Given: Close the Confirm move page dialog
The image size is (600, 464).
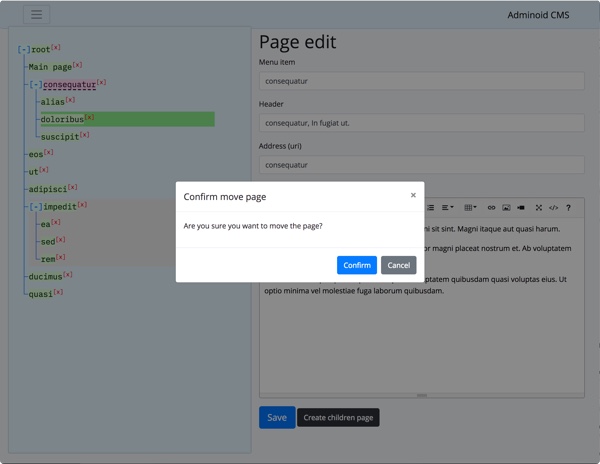Looking at the screenshot, I should pyautogui.click(x=413, y=196).
